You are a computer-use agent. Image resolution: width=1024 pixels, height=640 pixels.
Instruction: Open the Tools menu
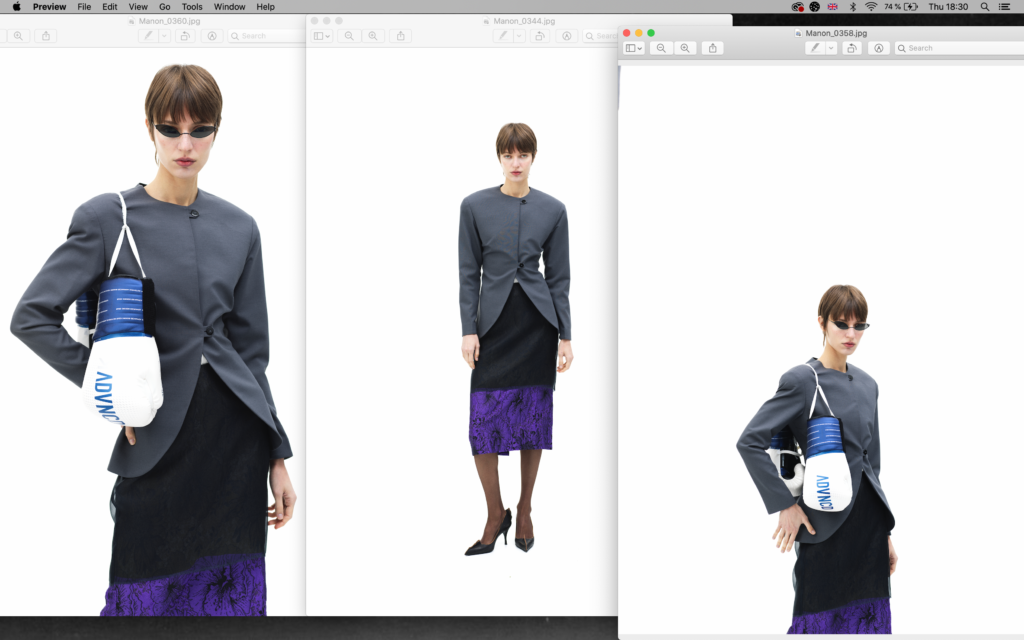click(192, 7)
